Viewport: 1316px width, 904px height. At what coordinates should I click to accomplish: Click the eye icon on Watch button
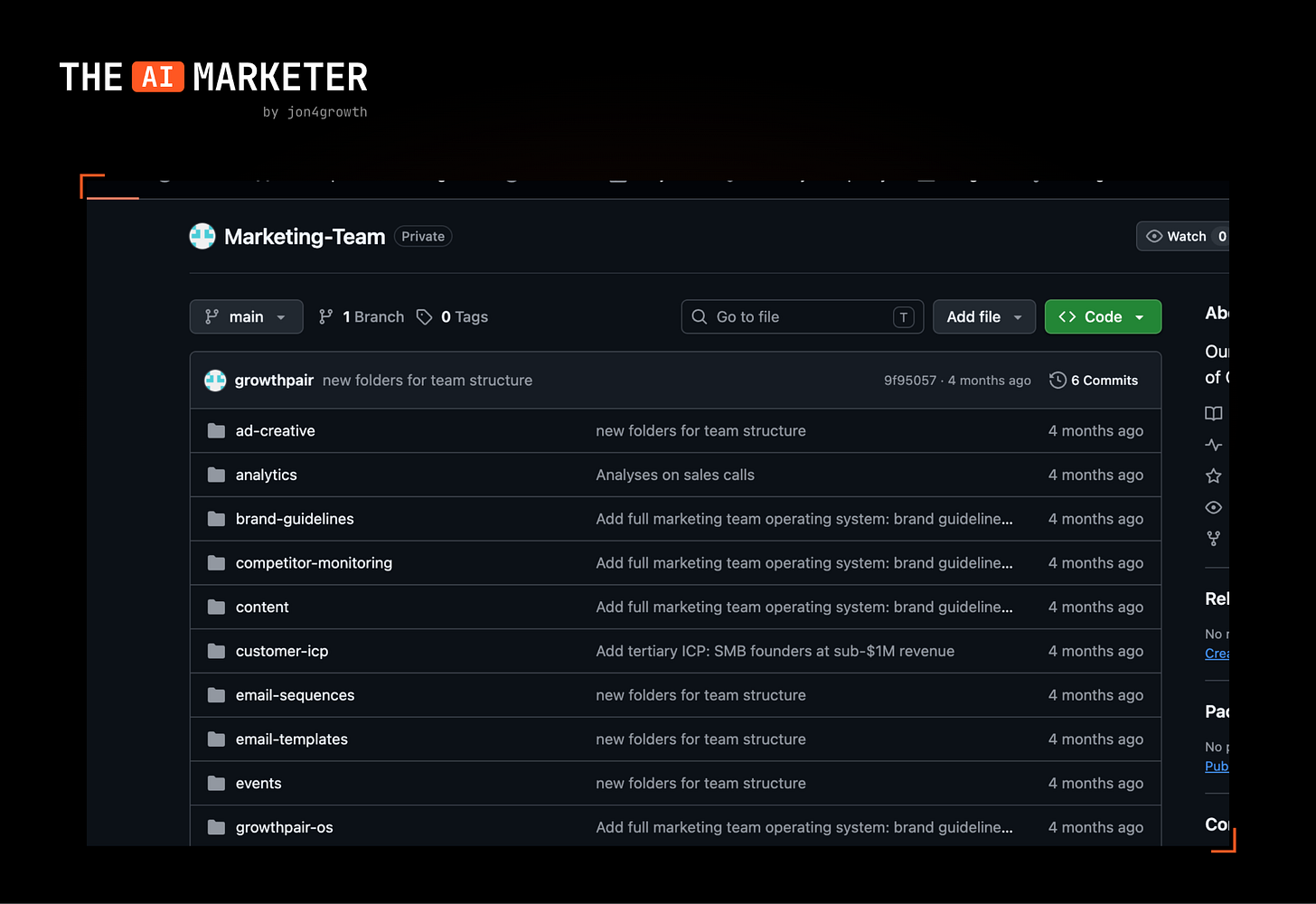point(1154,236)
